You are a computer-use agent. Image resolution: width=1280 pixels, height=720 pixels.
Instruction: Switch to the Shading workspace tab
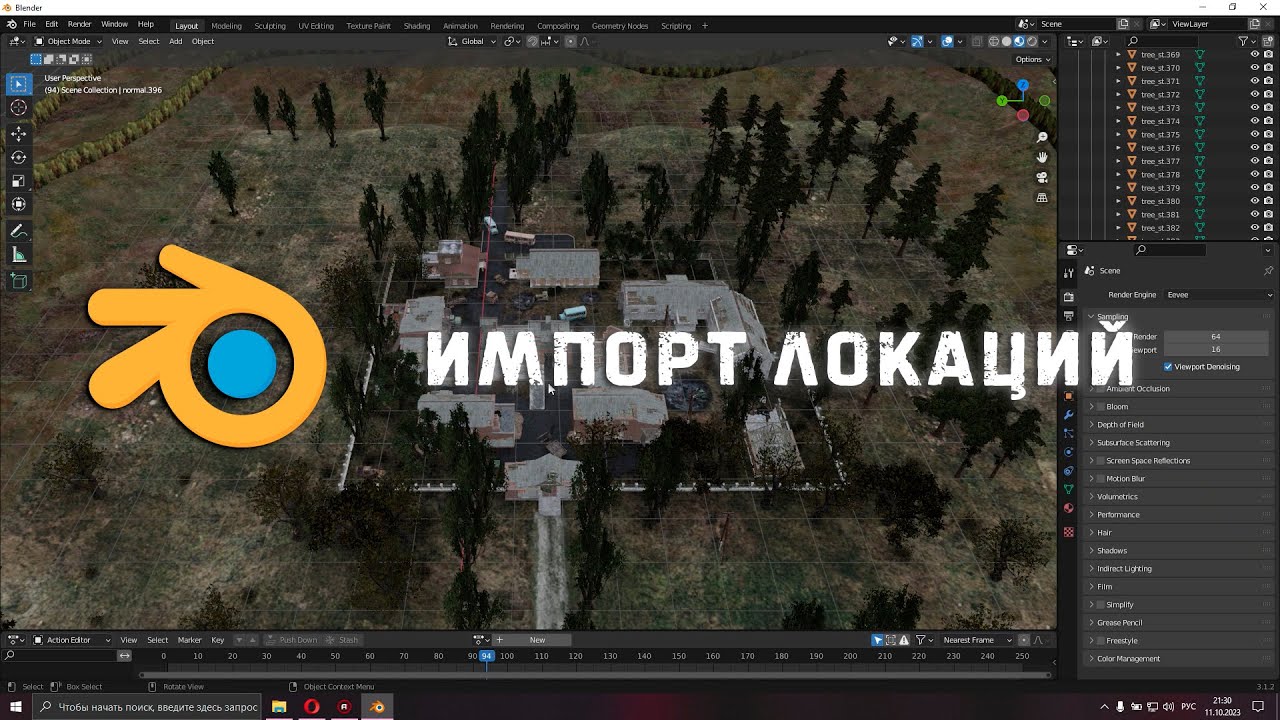(417, 26)
